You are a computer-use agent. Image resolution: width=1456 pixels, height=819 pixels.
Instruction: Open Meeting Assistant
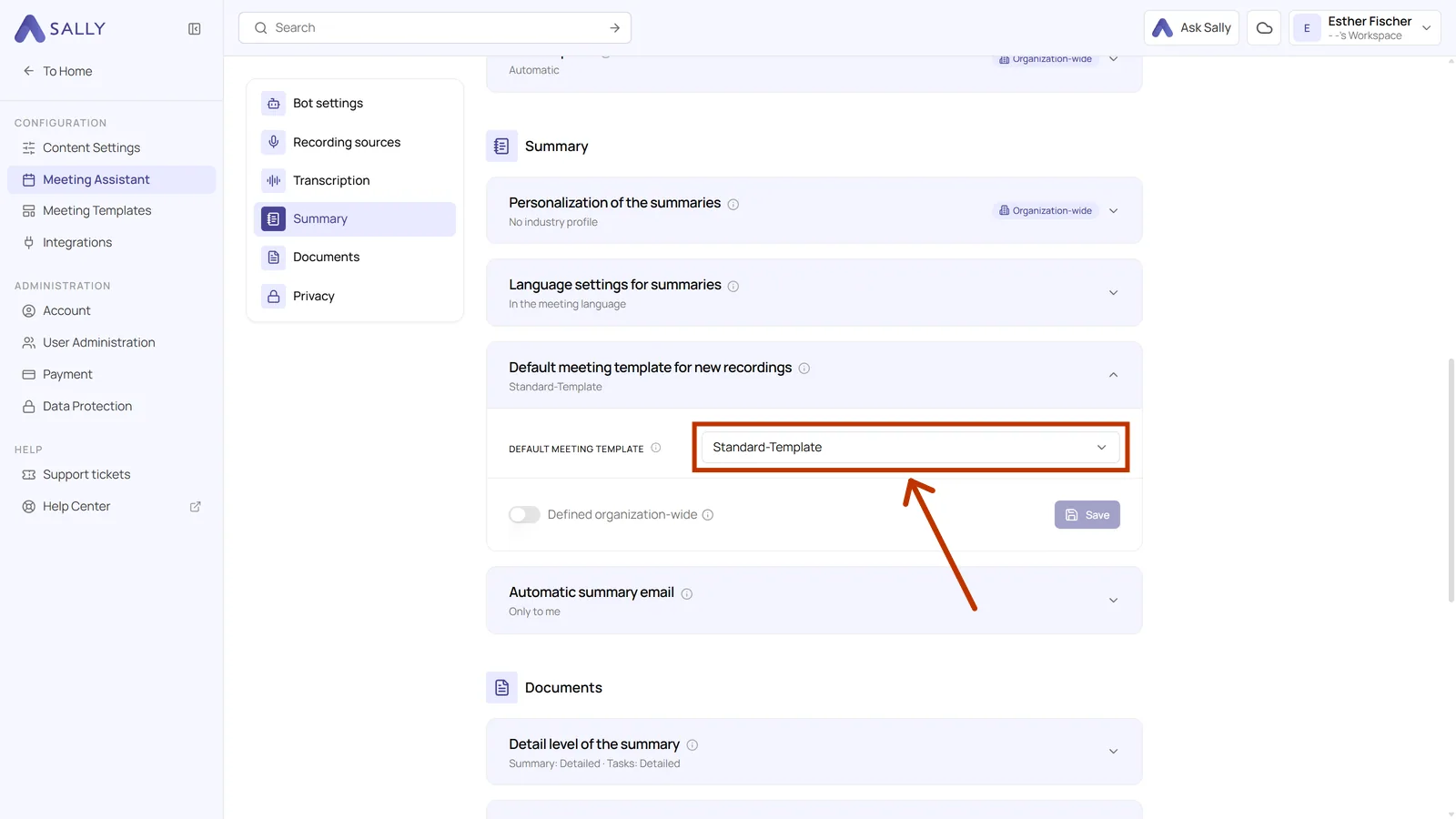(111, 179)
